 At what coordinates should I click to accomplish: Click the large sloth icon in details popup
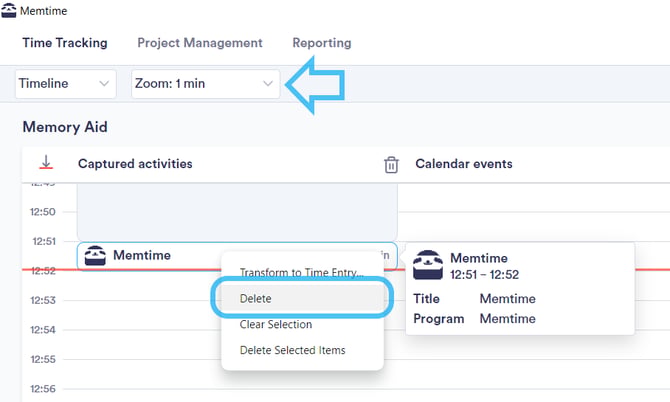click(x=428, y=265)
